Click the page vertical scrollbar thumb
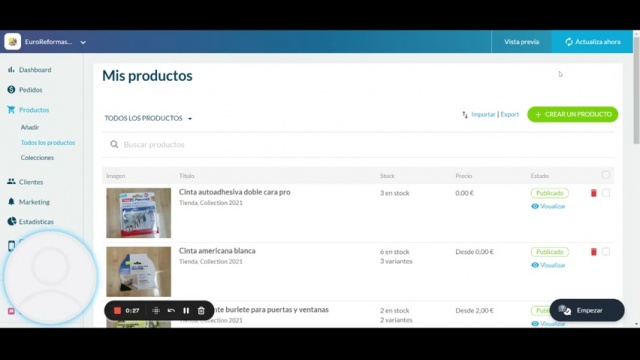Screen dimensions: 640x360 coord(636,90)
